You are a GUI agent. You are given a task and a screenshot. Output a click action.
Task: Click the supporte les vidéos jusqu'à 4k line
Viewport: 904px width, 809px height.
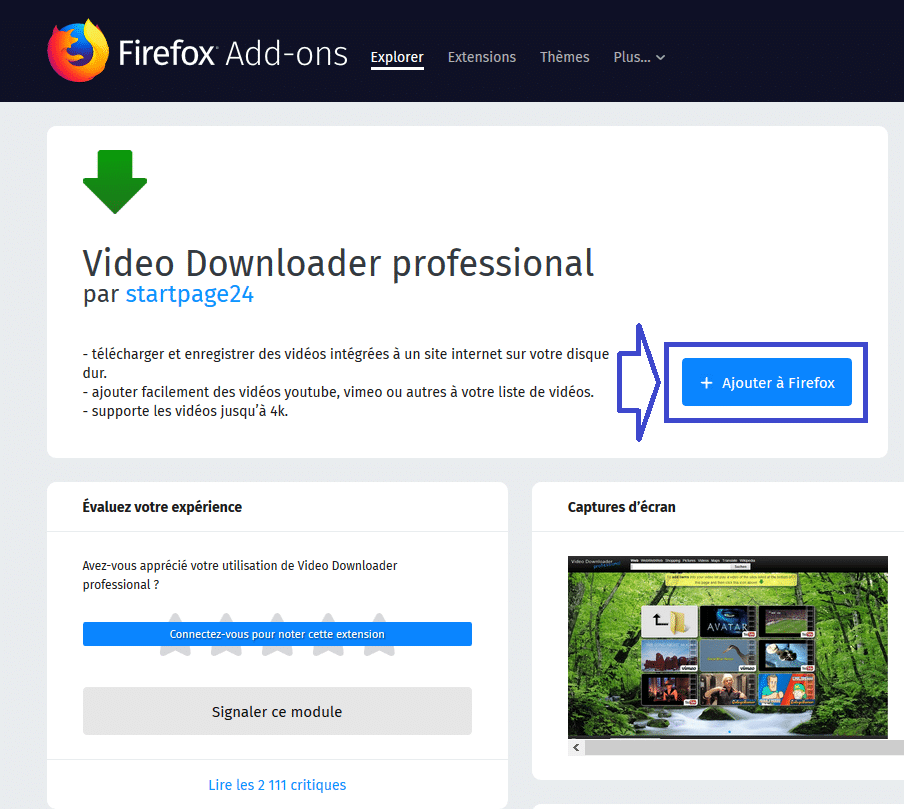(x=185, y=411)
